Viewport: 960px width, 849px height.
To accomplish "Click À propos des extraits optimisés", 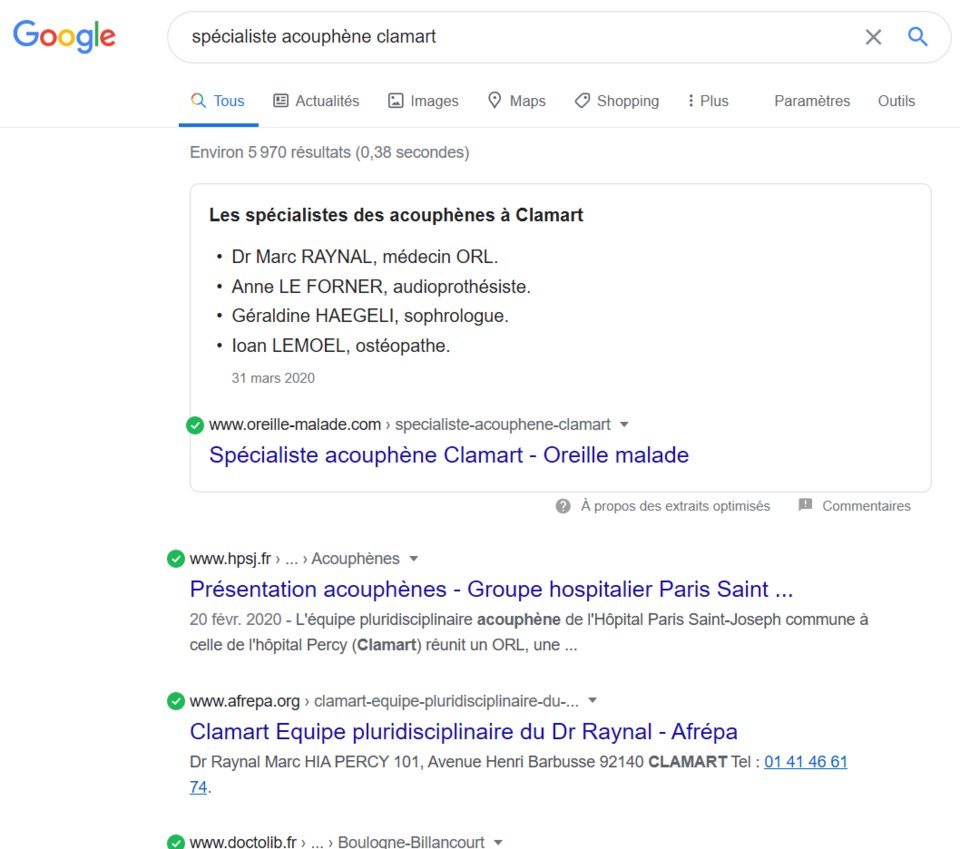I will tap(675, 506).
